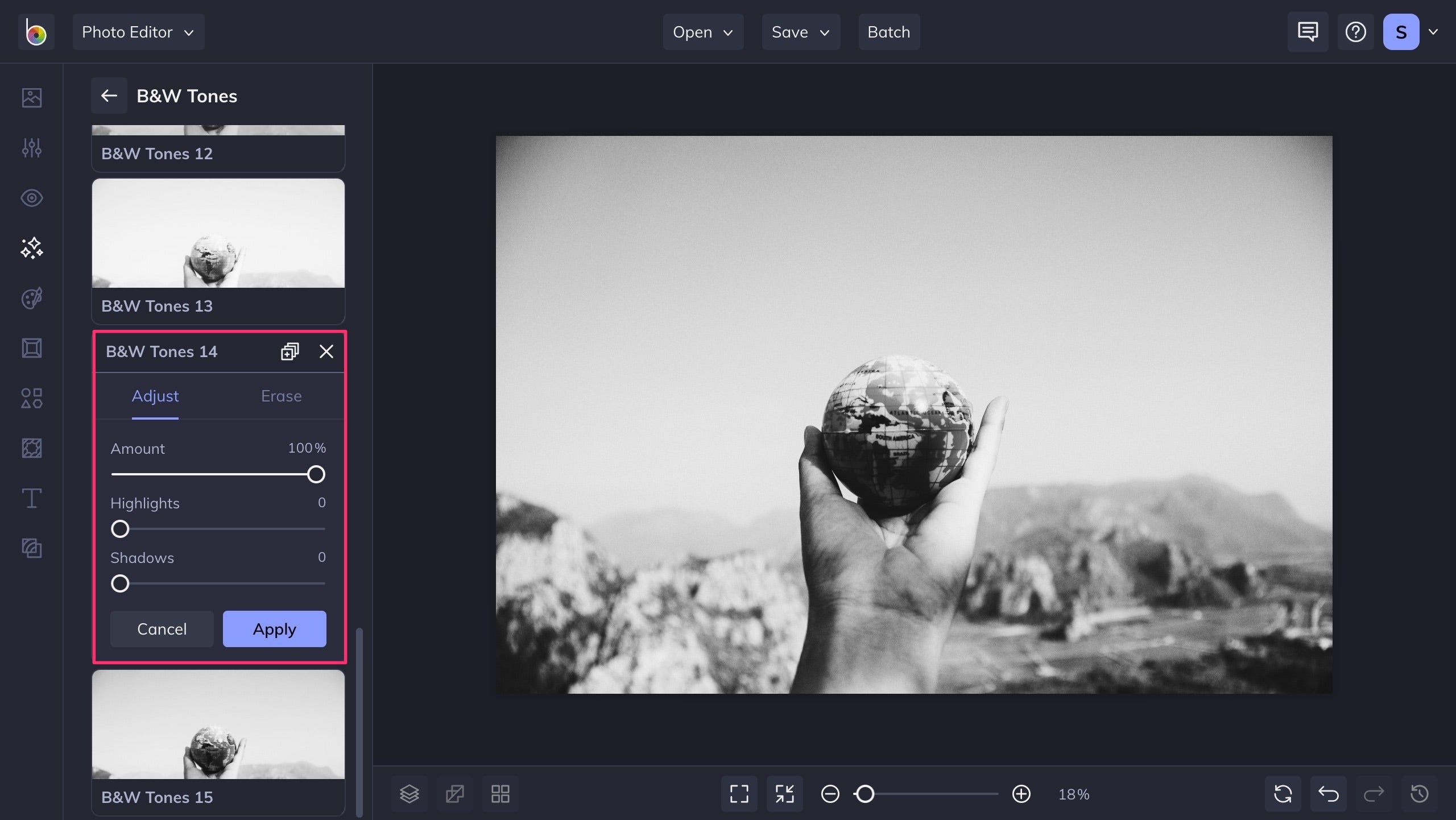
Task: Click the Cancel button to discard changes
Action: [162, 628]
